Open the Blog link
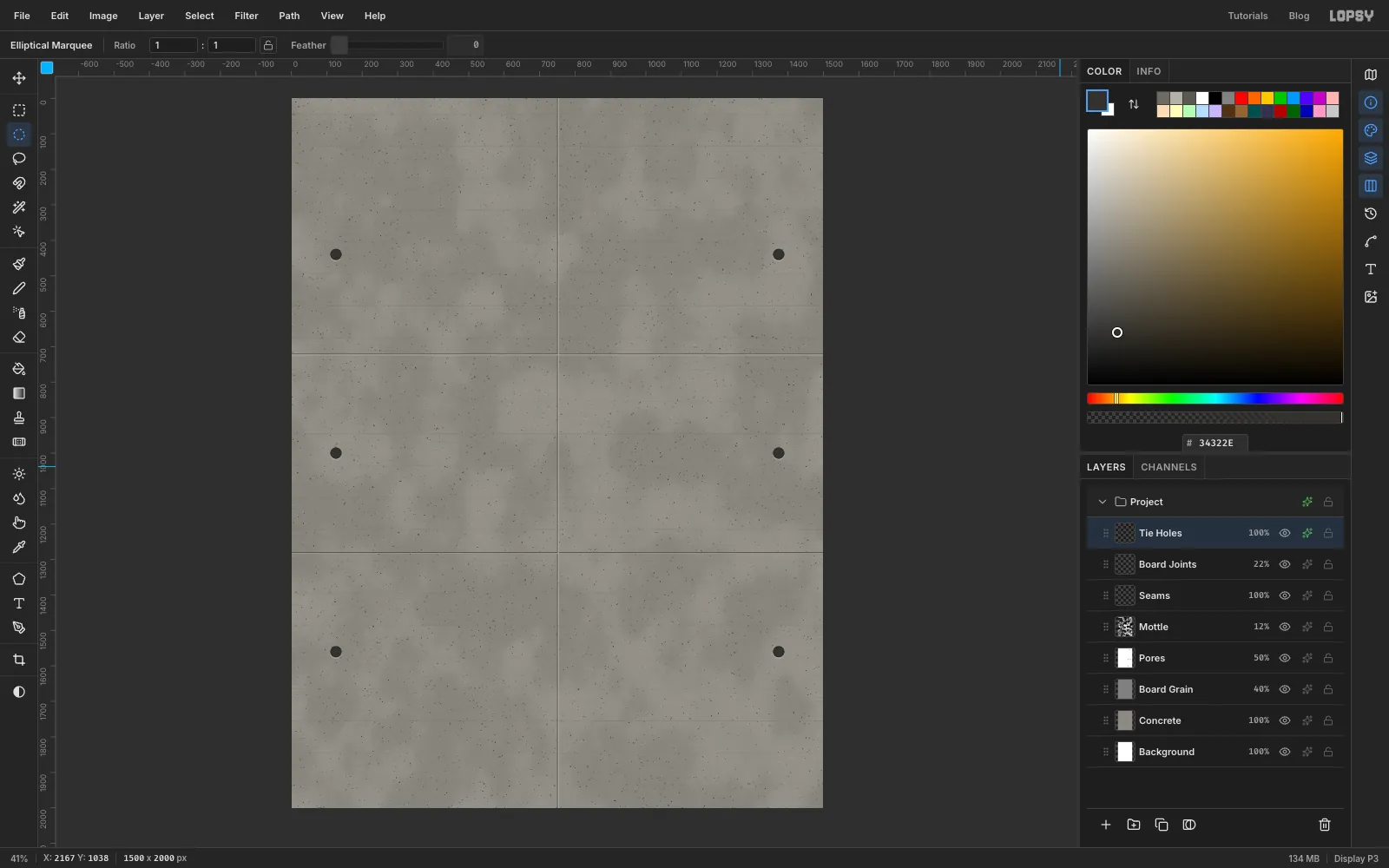Image resolution: width=1389 pixels, height=868 pixels. click(x=1299, y=16)
